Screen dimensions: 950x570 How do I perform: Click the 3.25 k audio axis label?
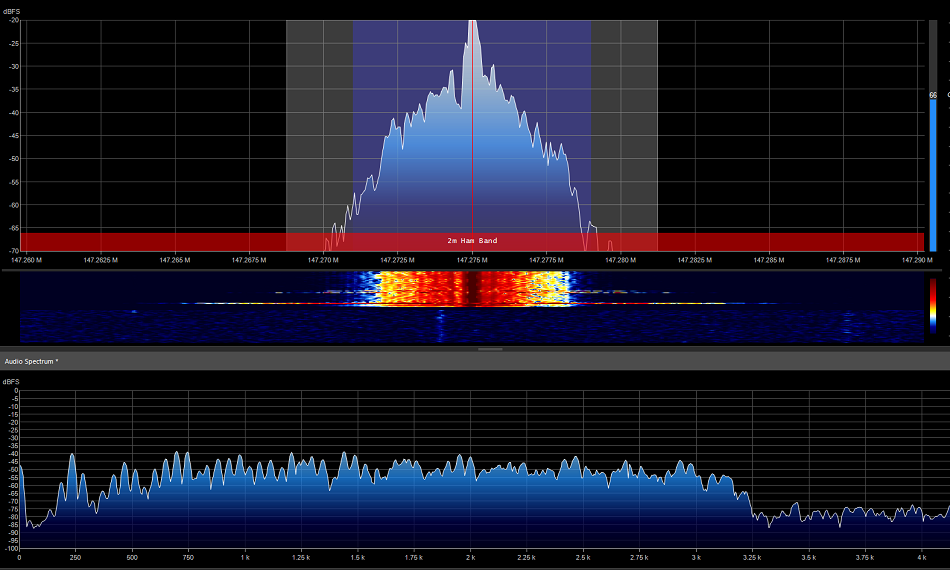[754, 557]
